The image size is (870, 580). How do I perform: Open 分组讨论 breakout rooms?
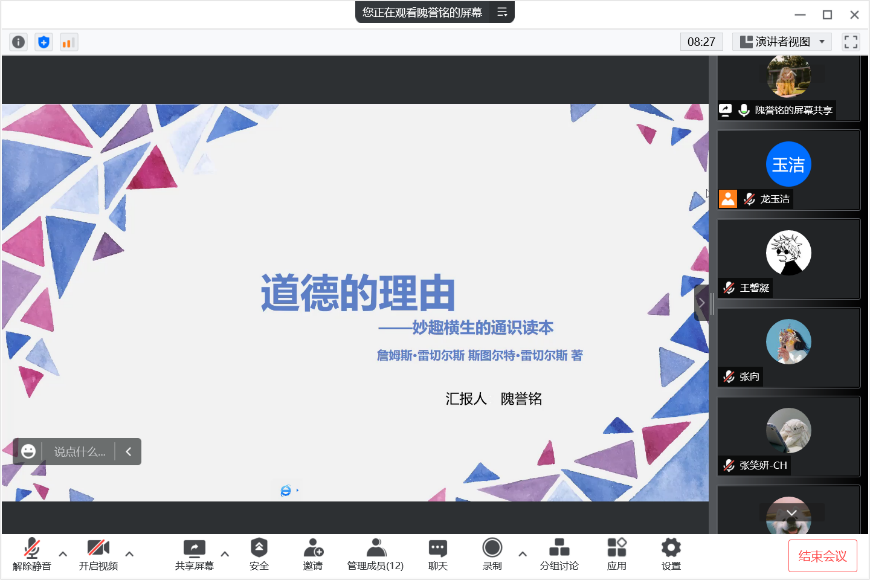559,553
